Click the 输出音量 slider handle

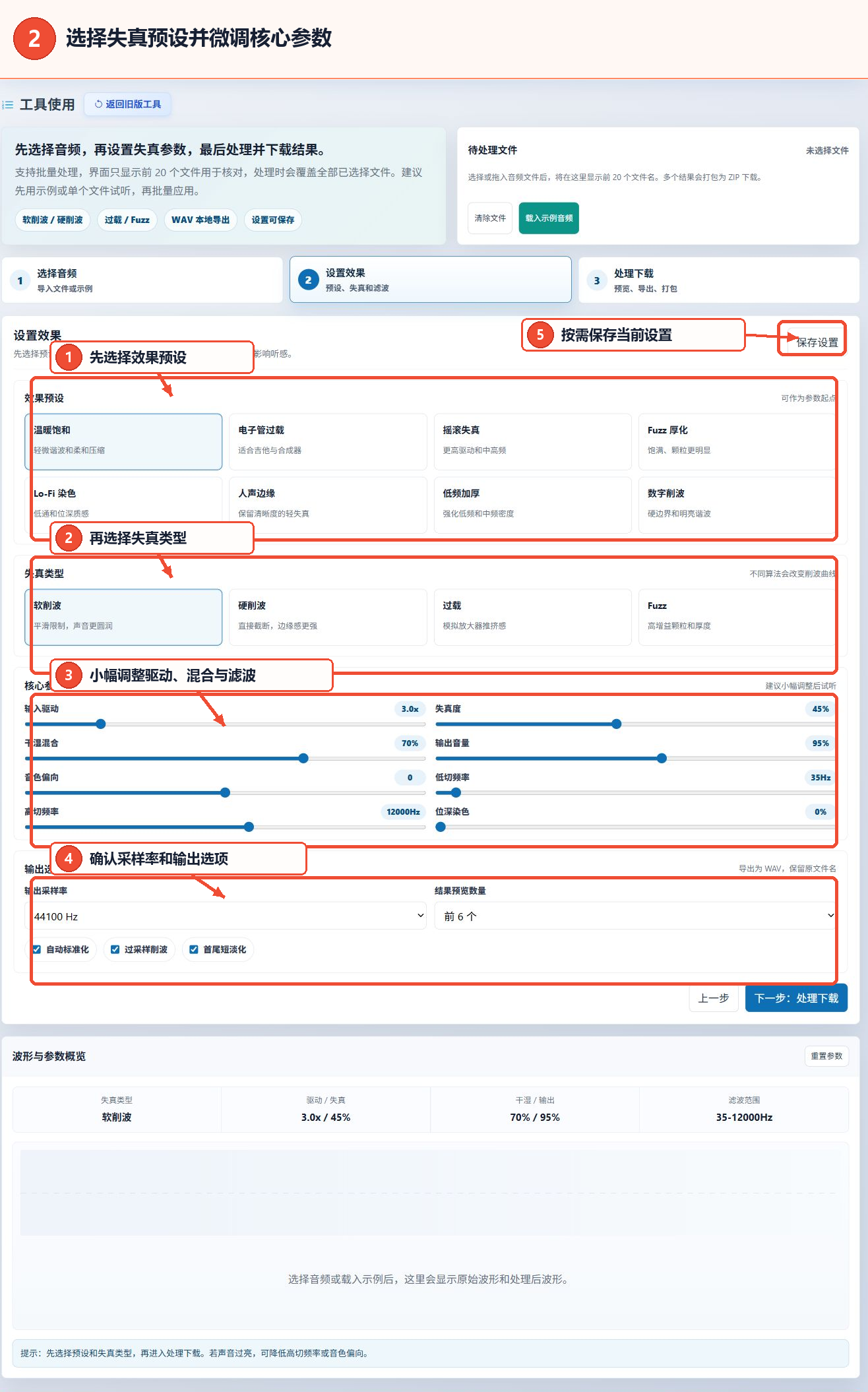pos(662,758)
